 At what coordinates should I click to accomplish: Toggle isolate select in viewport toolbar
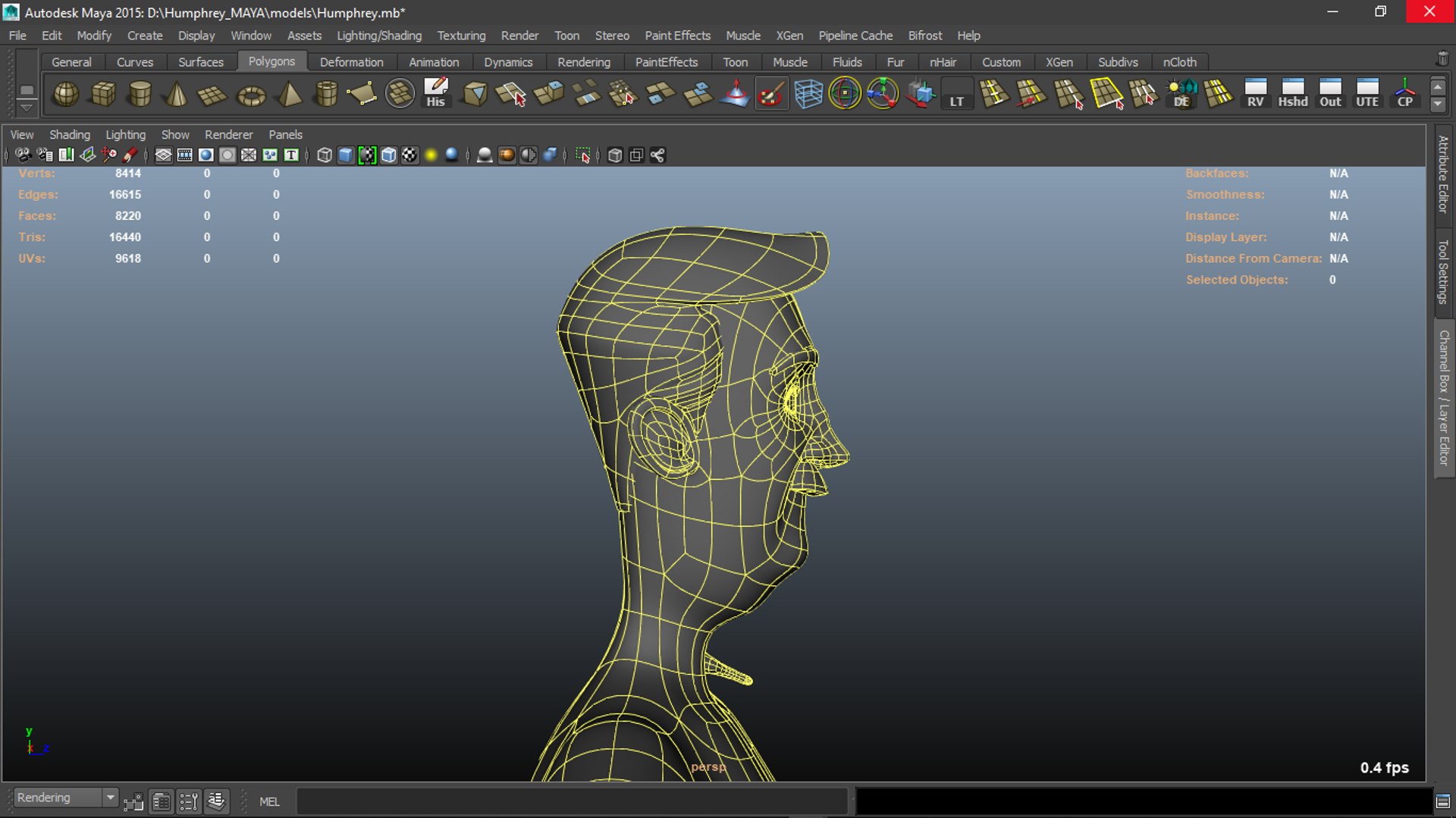coord(582,155)
